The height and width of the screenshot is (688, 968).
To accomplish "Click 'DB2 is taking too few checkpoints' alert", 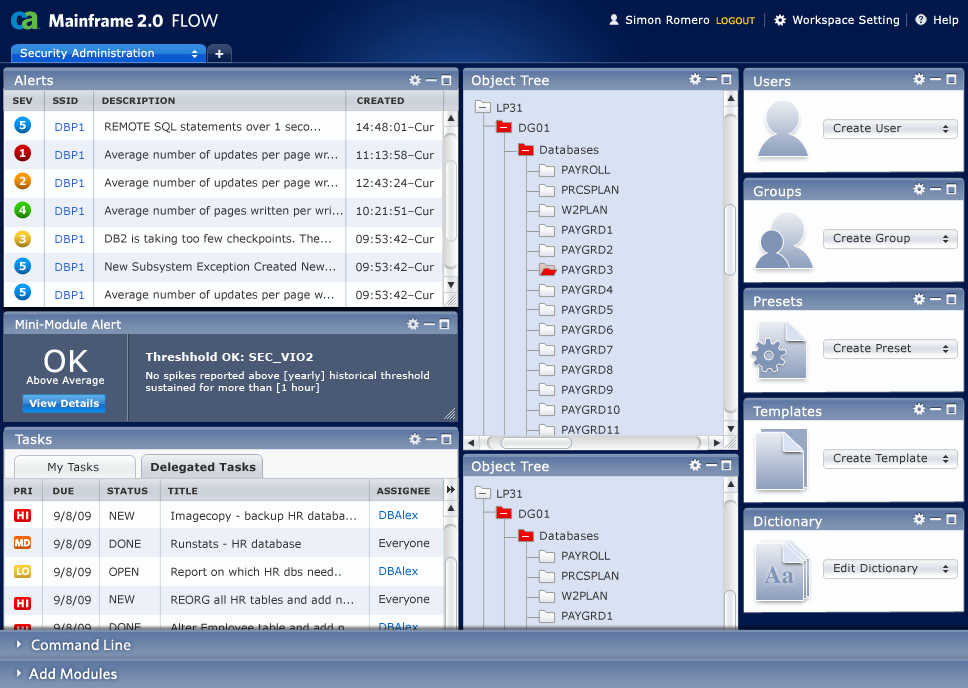I will (x=218, y=238).
